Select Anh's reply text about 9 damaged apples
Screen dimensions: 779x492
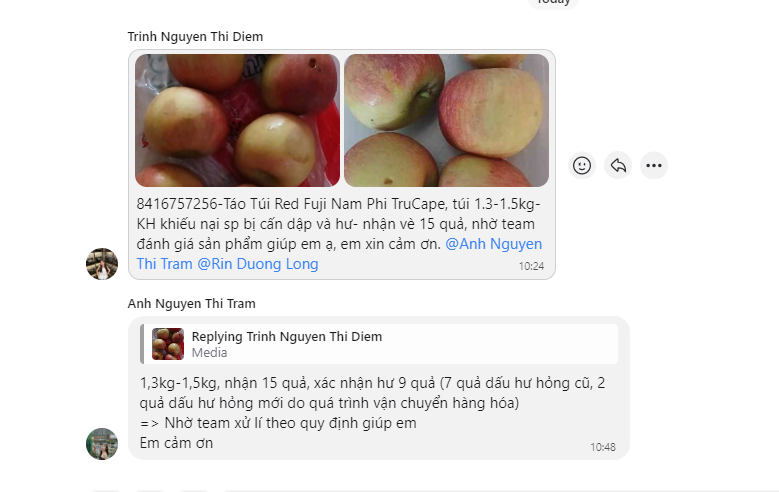pos(372,393)
